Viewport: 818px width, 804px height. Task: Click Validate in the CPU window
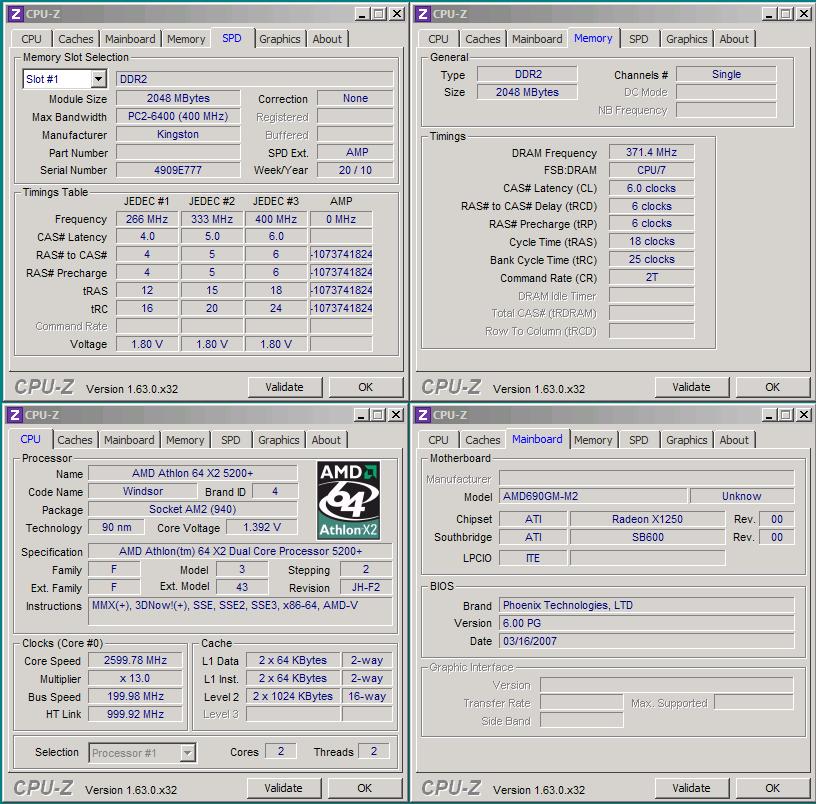pos(283,788)
